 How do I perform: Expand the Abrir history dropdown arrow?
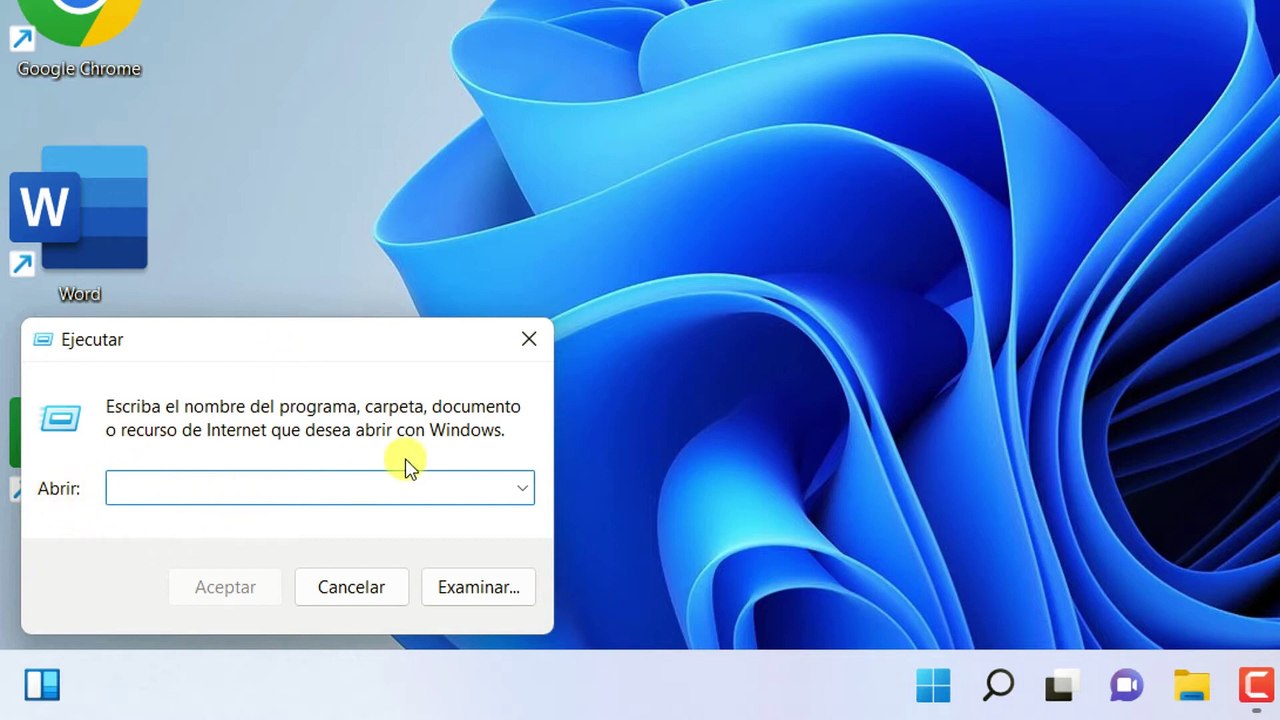coord(522,488)
